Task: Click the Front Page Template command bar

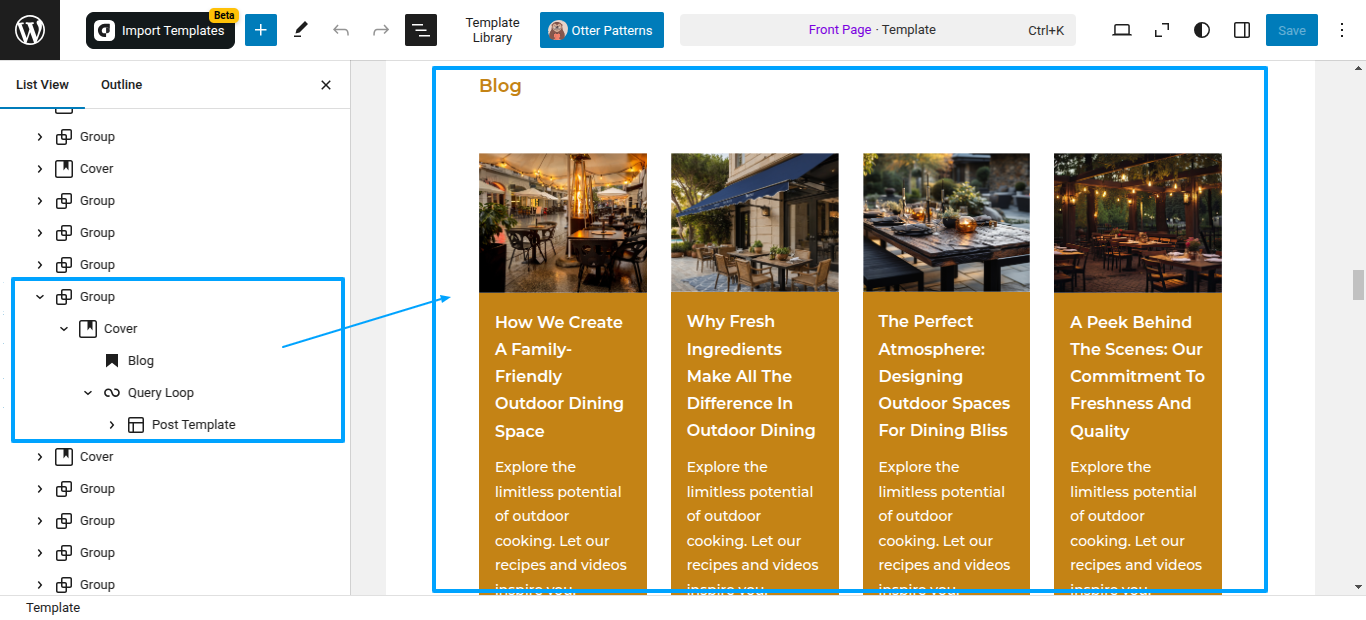Action: [878, 30]
